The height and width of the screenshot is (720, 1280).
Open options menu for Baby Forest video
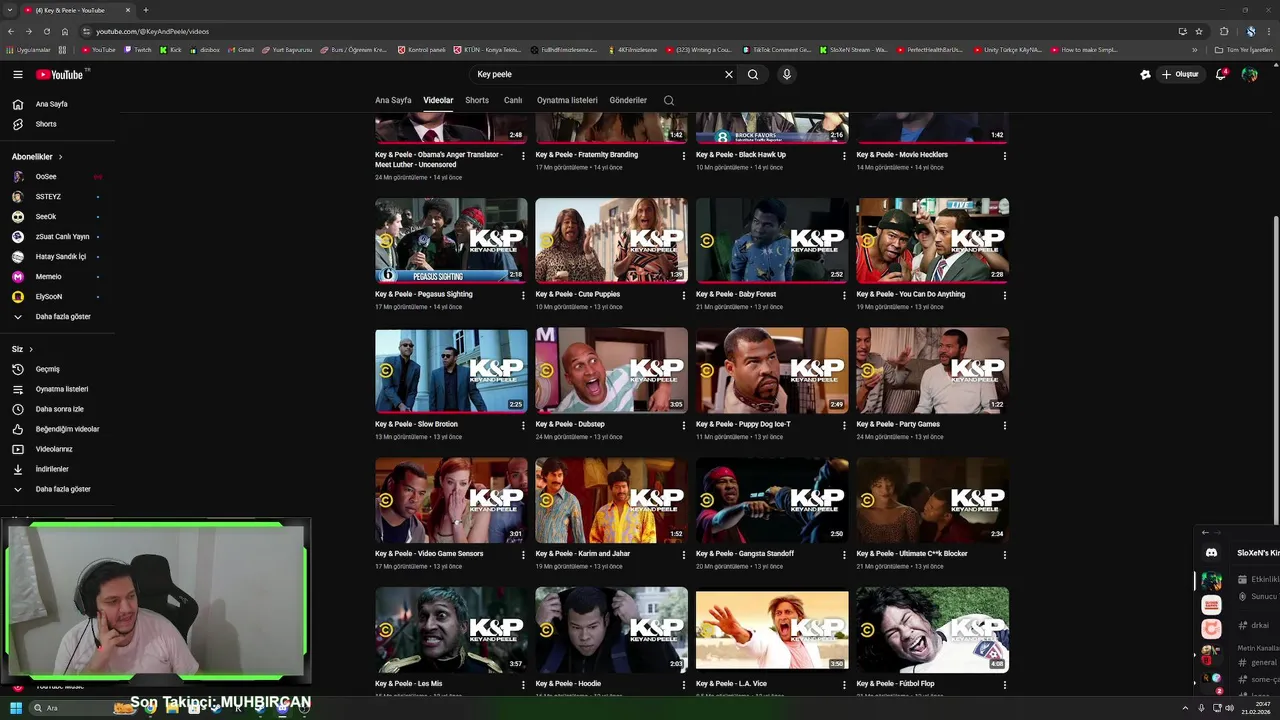[x=844, y=295]
